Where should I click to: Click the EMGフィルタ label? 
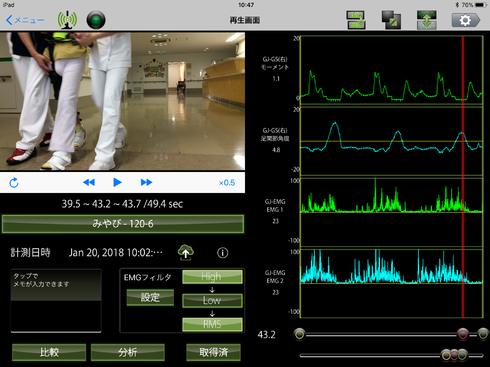click(x=147, y=277)
